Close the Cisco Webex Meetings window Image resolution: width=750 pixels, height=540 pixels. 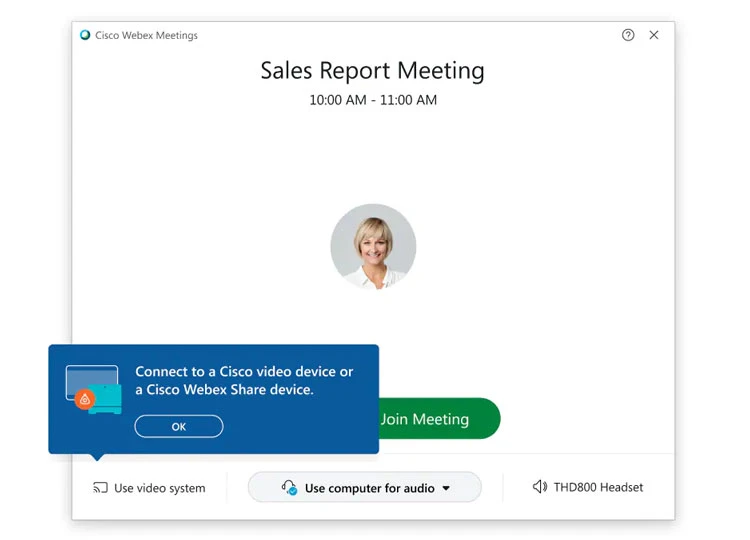coord(654,35)
